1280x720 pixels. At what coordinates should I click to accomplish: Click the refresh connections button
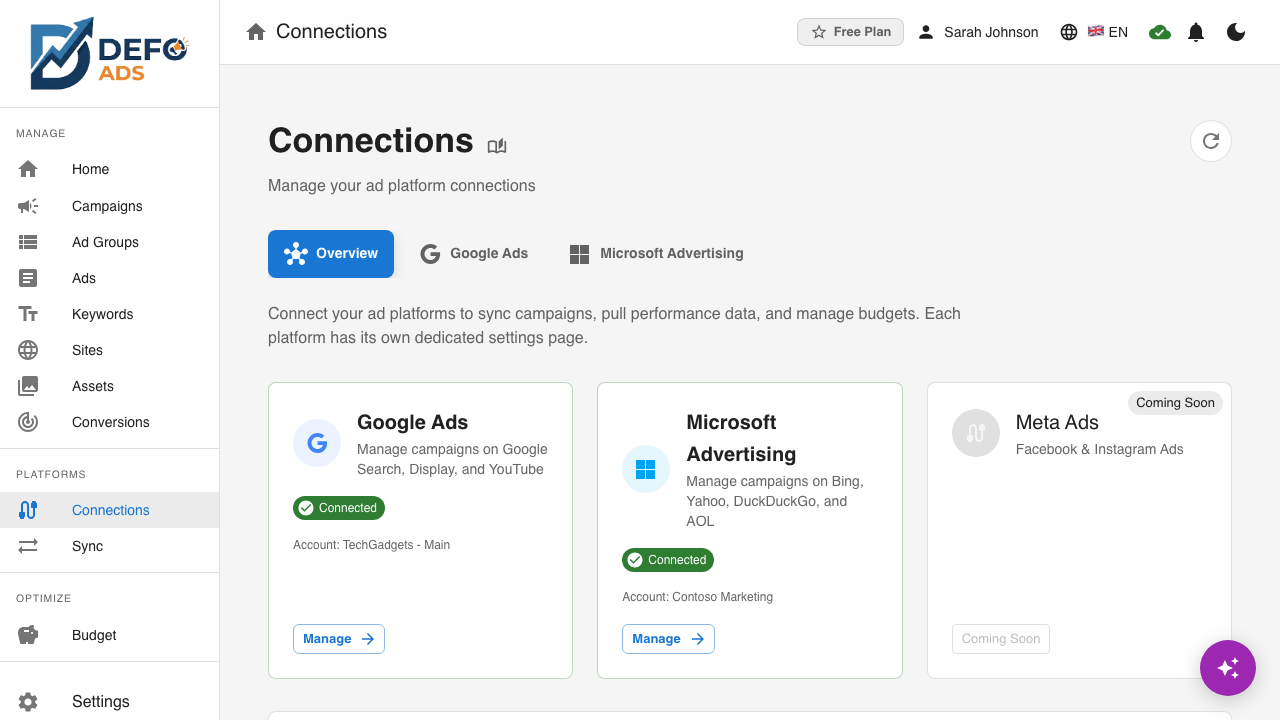tap(1211, 141)
